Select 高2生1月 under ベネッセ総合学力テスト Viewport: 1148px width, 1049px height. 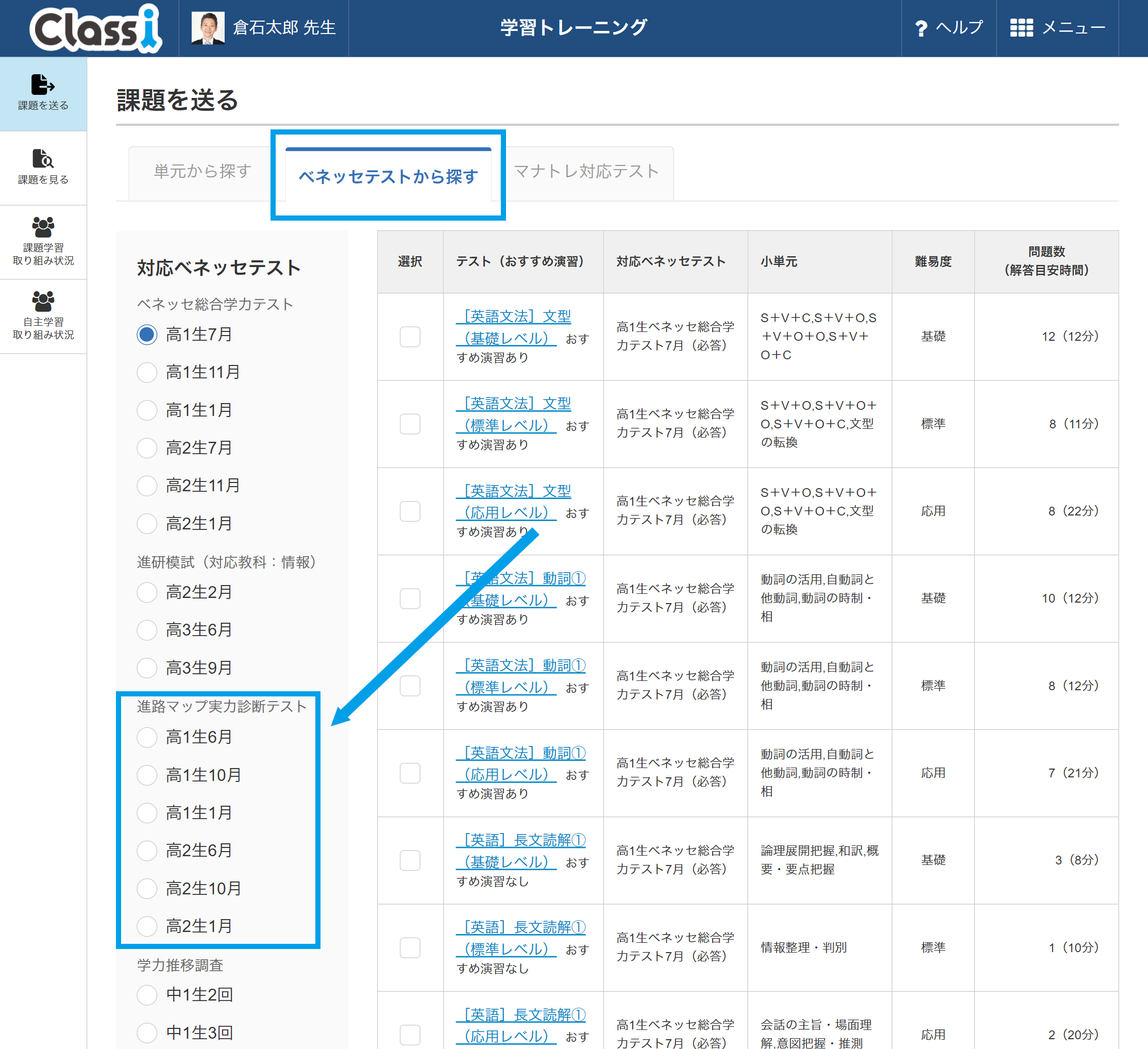click(147, 524)
